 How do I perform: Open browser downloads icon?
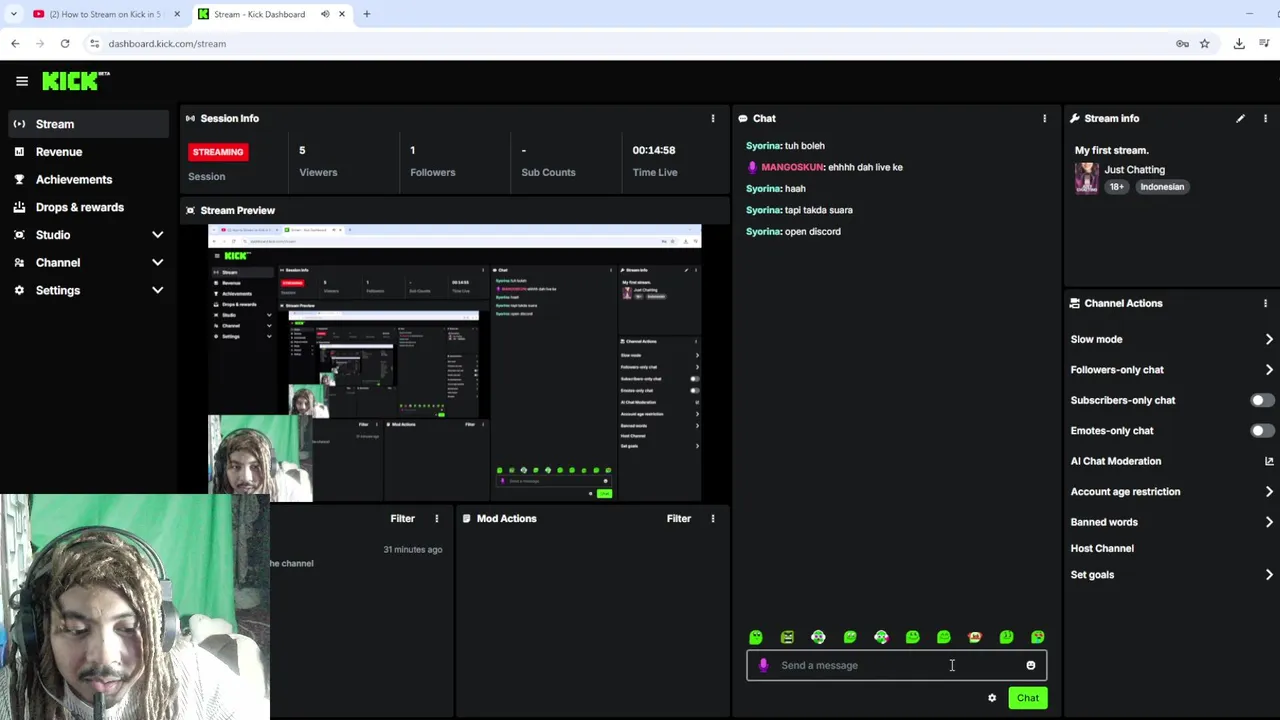tap(1239, 43)
